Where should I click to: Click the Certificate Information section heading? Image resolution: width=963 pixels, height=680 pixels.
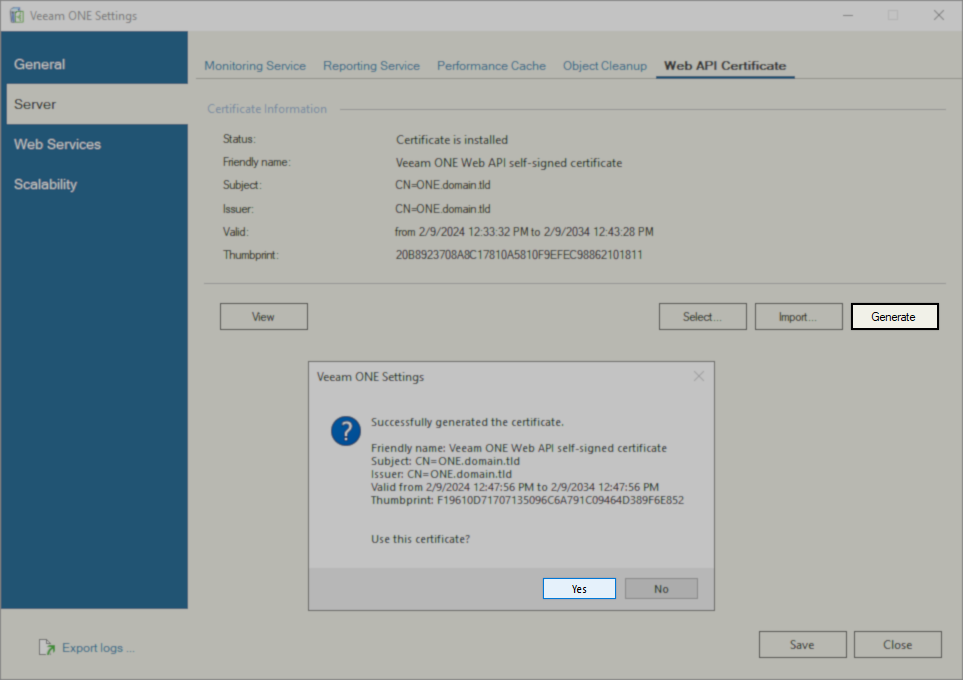(x=267, y=109)
